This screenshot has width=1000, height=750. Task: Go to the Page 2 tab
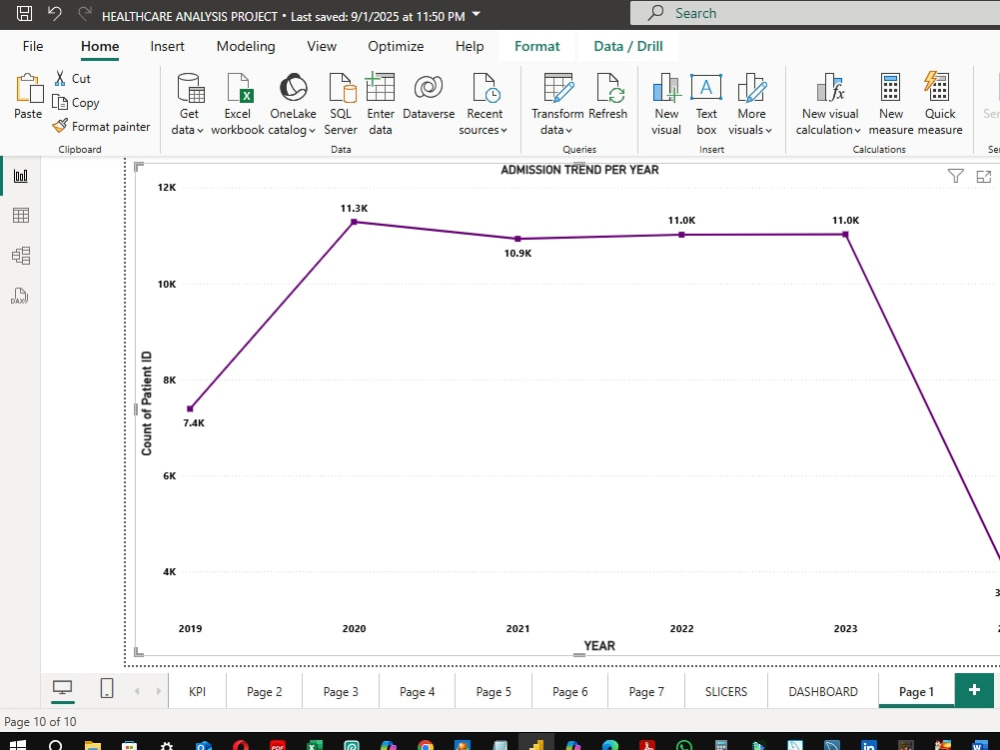click(264, 691)
